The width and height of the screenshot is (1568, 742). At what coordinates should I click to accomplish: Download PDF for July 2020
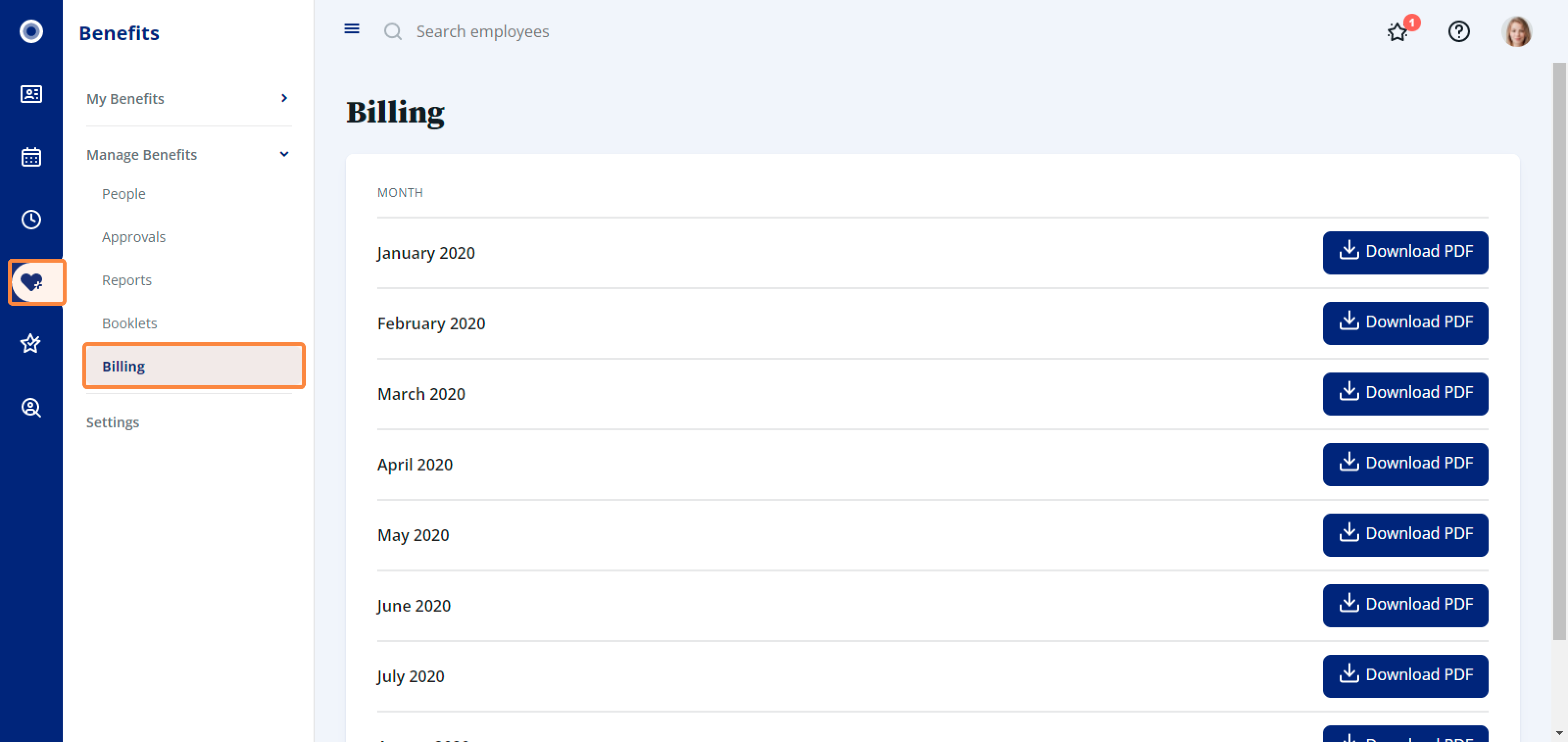tap(1405, 676)
